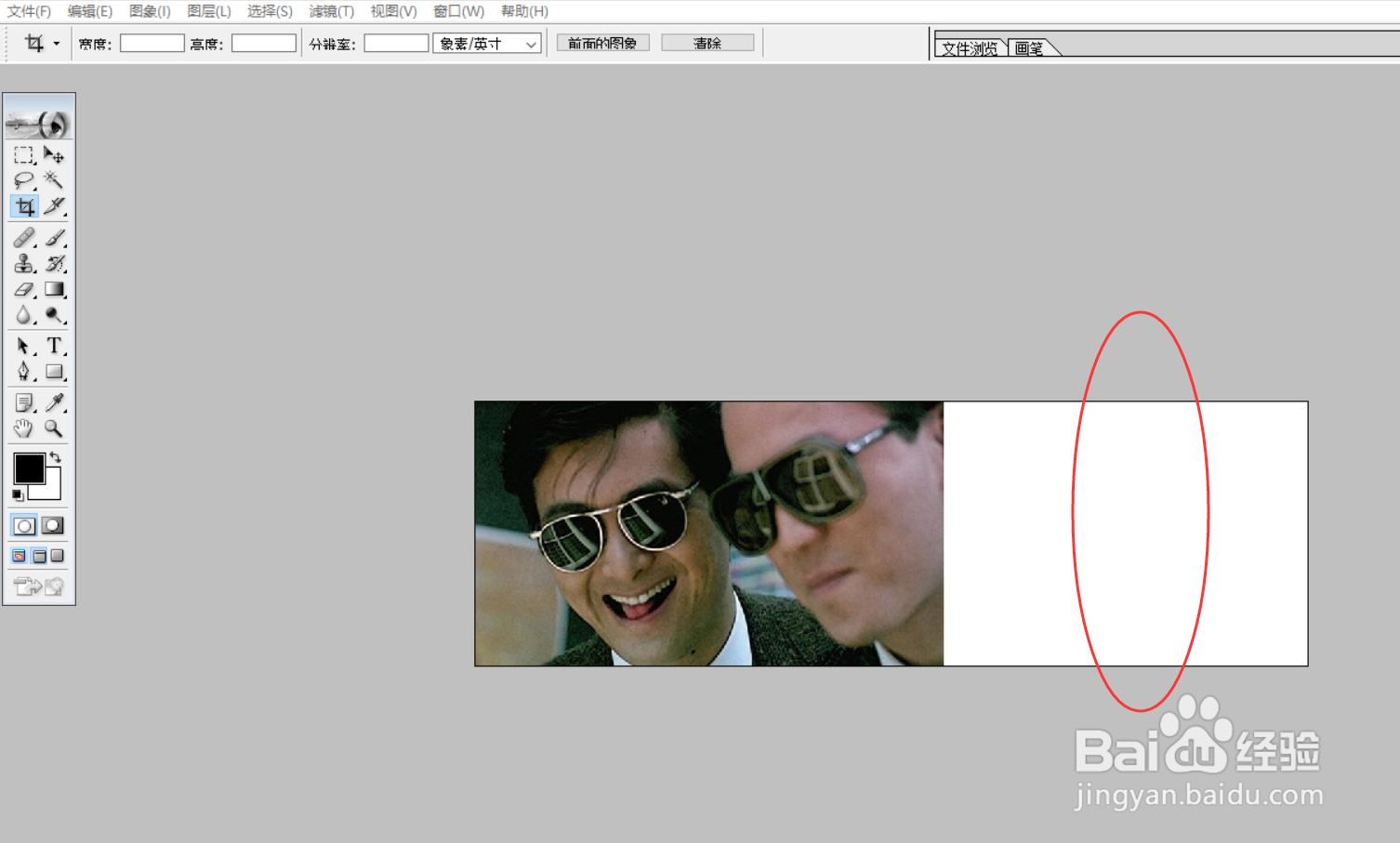
Task: Select the Notes tool
Action: pos(24,403)
